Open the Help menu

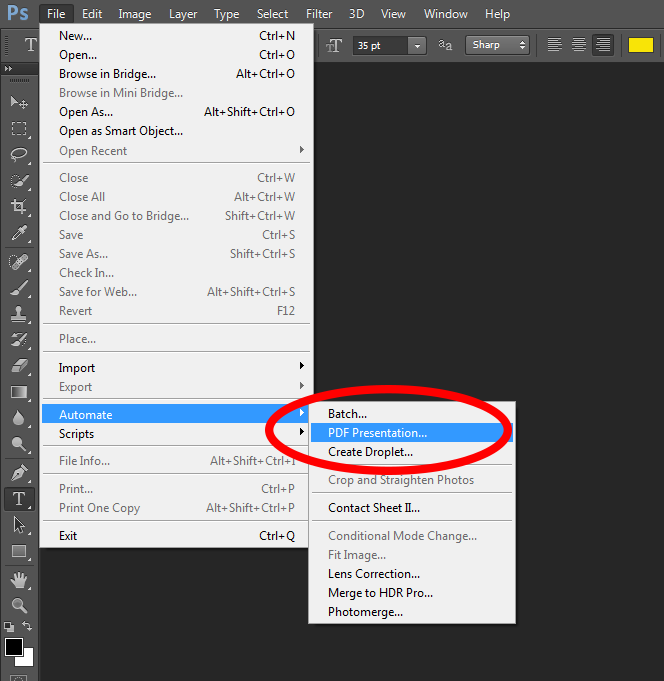[497, 14]
